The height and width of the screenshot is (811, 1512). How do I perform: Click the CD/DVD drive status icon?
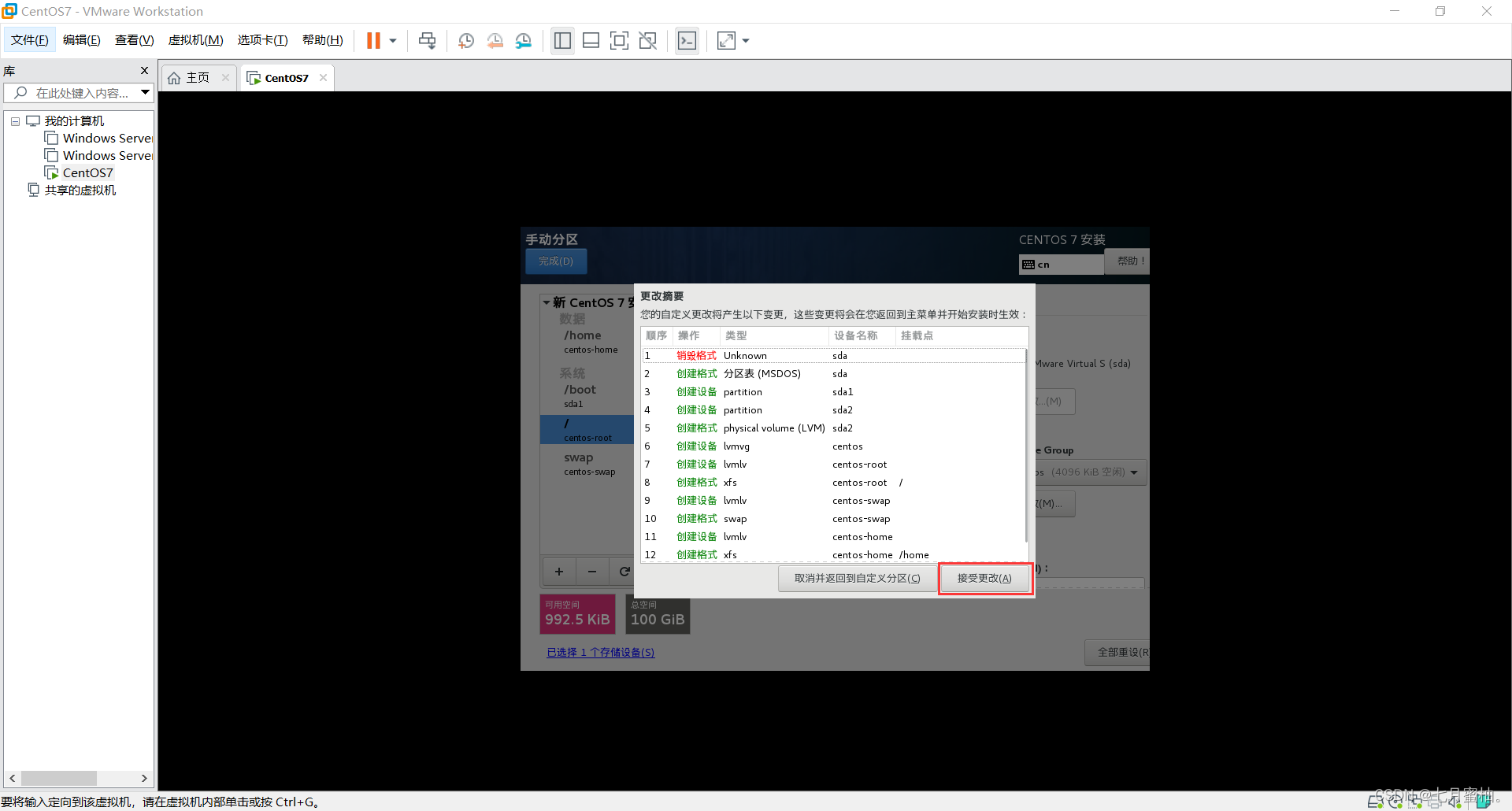(x=1395, y=801)
